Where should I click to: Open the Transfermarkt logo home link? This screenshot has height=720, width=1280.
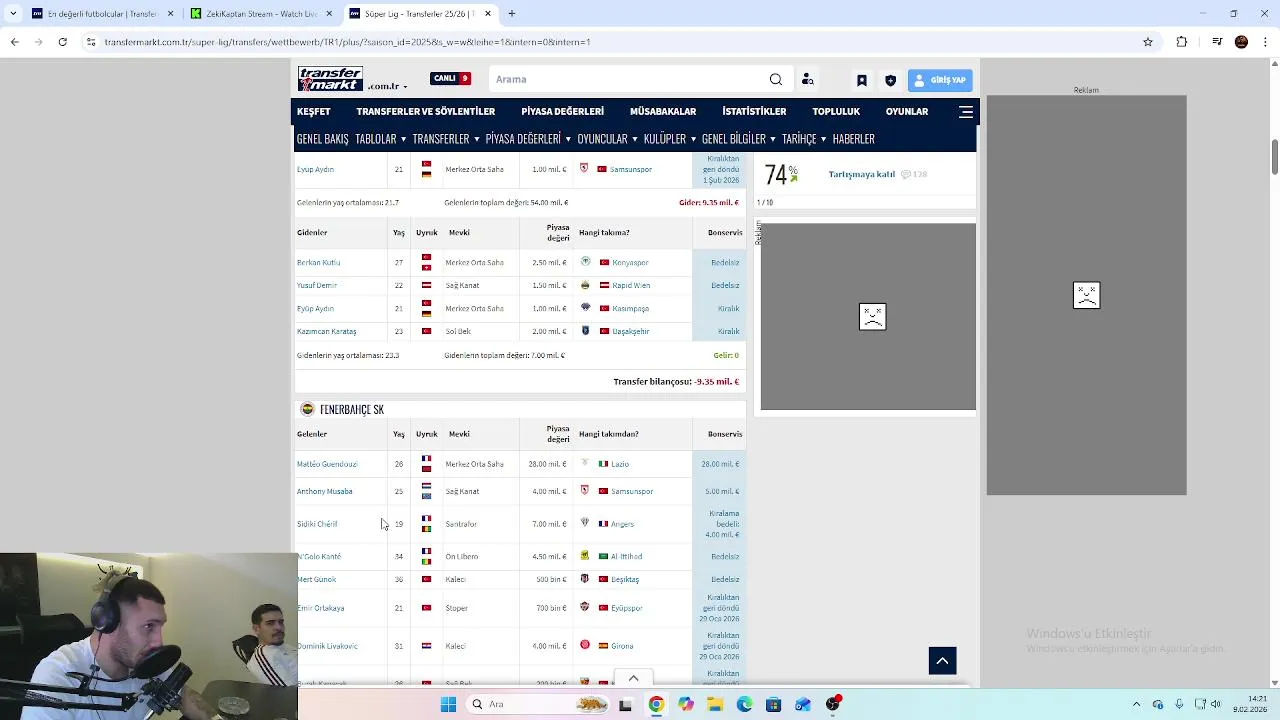(x=330, y=79)
